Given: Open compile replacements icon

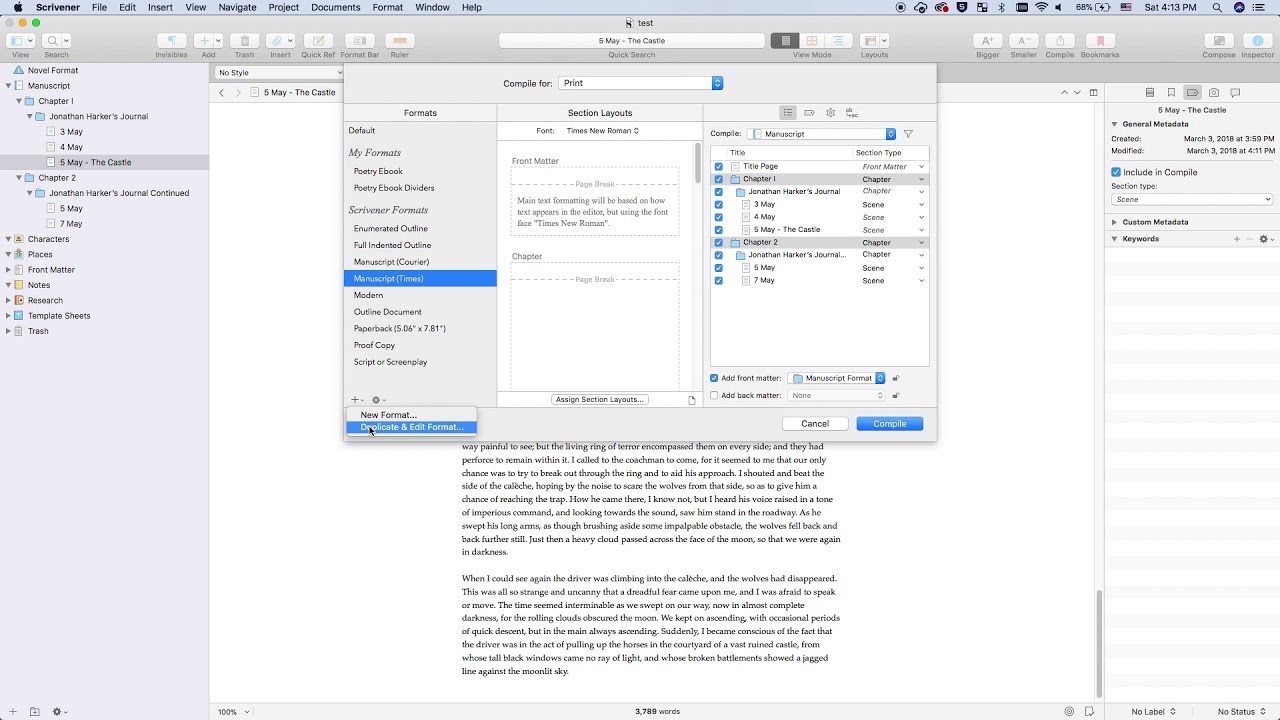Looking at the screenshot, I should click(851, 113).
